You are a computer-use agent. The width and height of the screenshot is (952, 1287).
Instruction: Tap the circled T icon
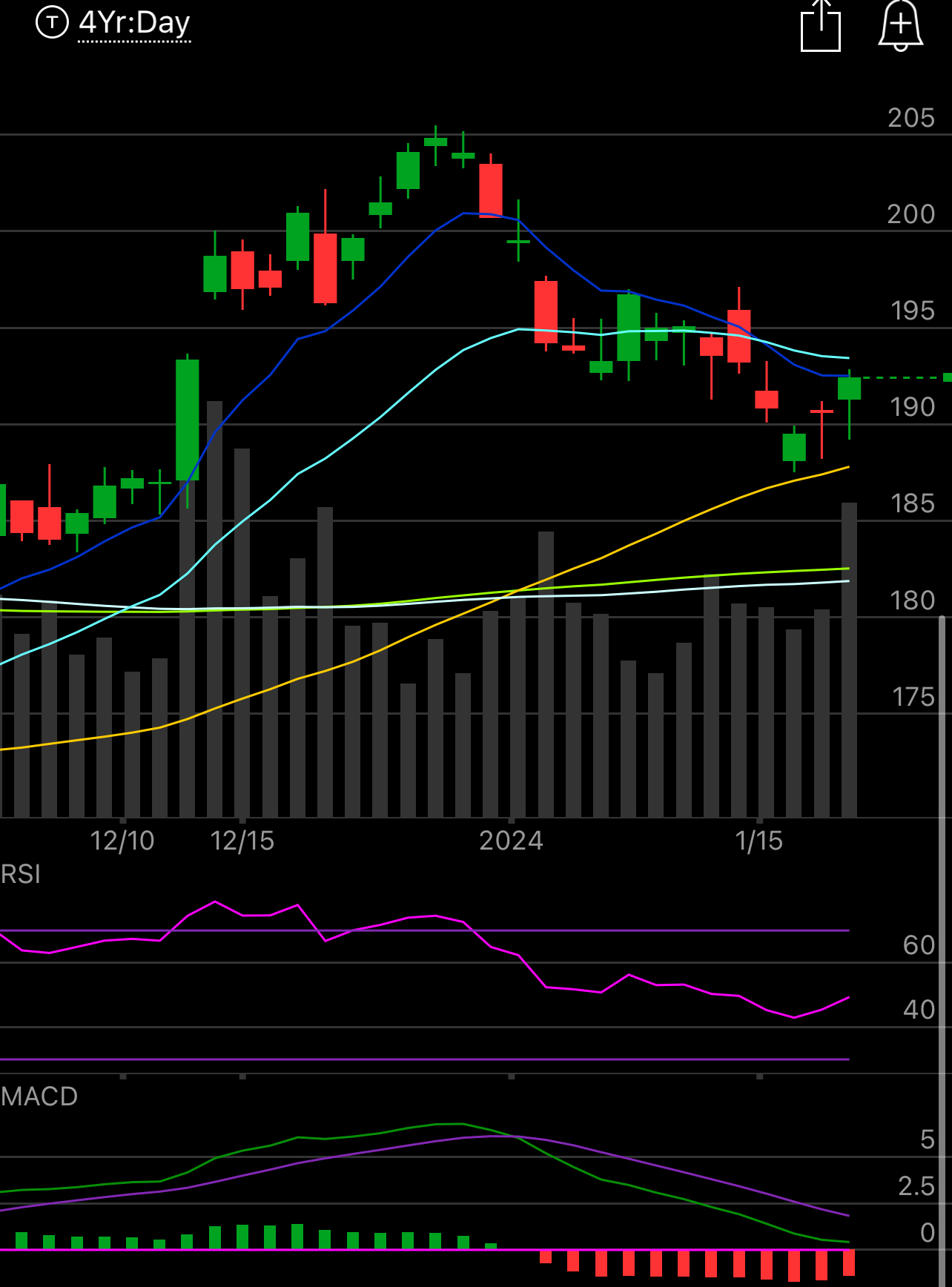pyautogui.click(x=52, y=22)
